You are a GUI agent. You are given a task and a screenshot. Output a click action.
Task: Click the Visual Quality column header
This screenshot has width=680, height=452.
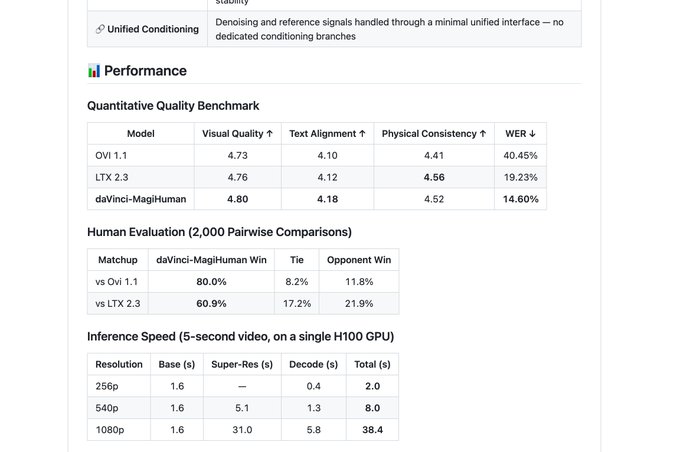pyautogui.click(x=238, y=134)
